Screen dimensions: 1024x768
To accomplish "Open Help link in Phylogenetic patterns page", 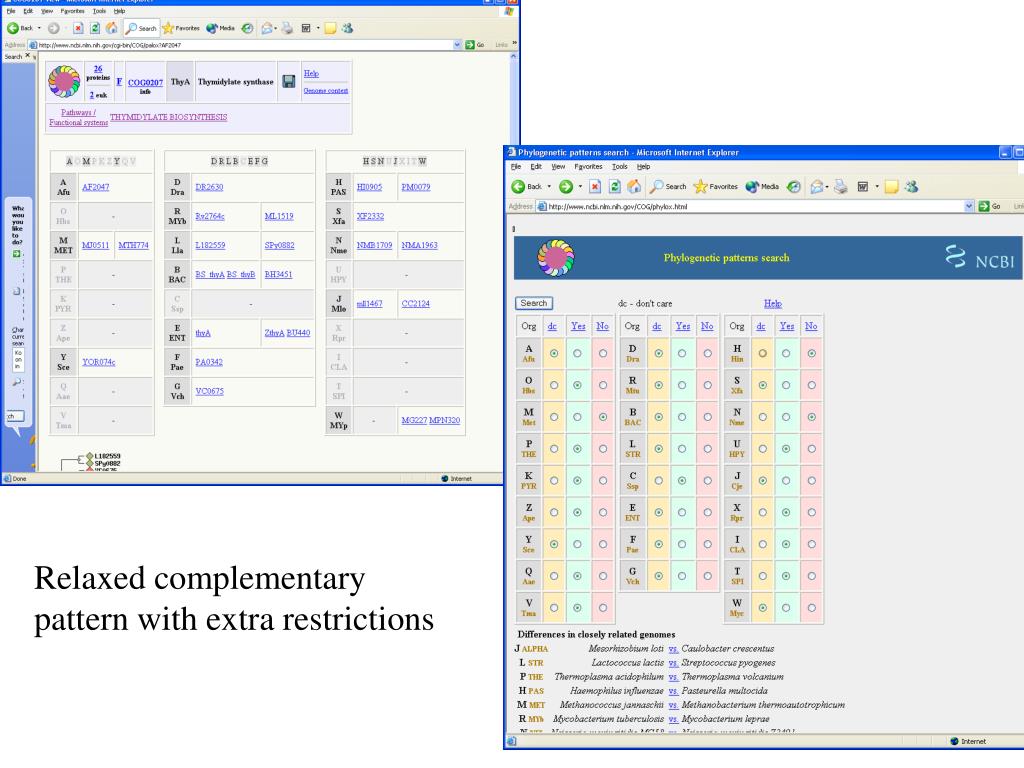I will pos(773,304).
